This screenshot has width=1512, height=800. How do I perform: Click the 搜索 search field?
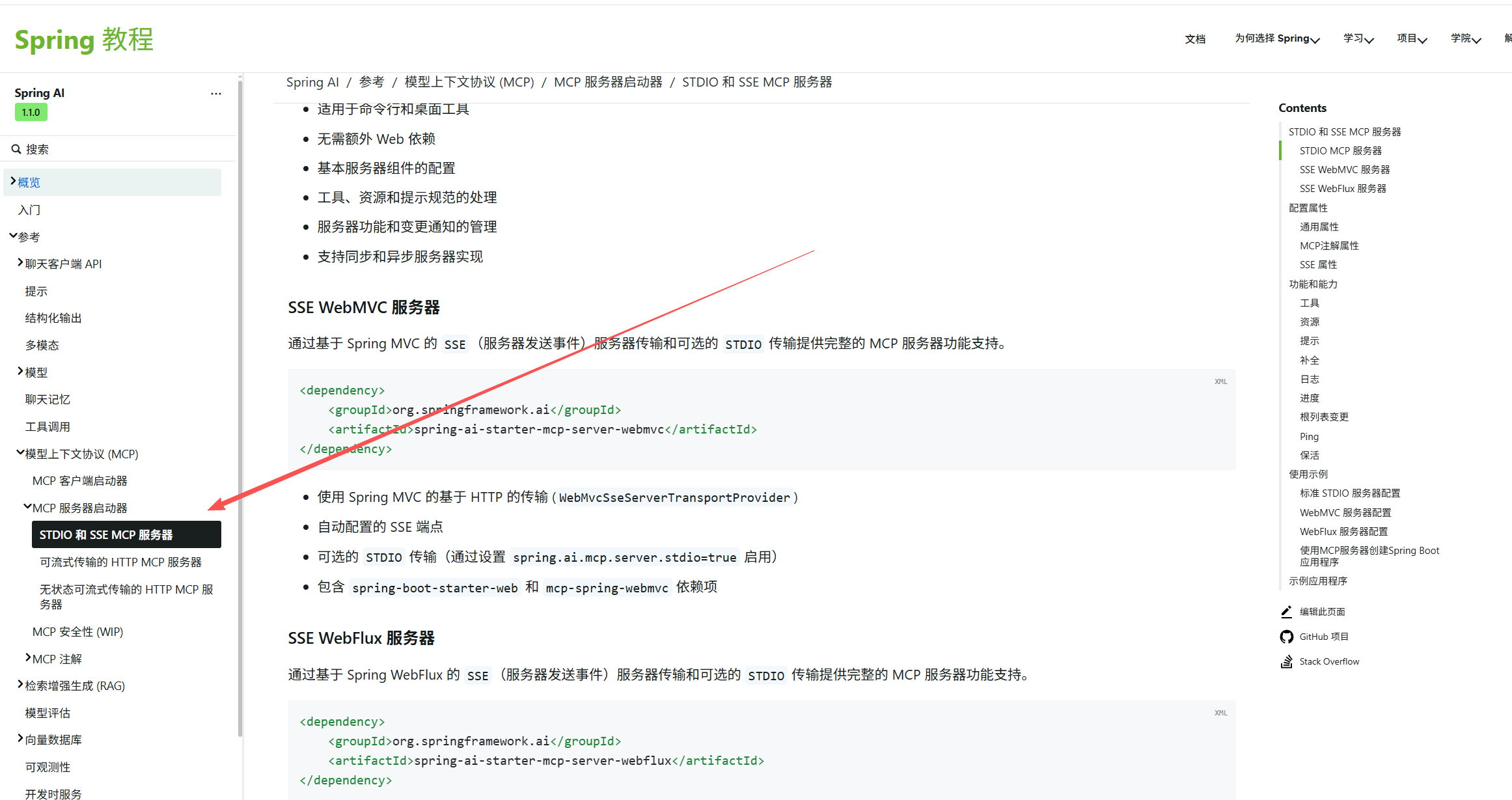(118, 150)
